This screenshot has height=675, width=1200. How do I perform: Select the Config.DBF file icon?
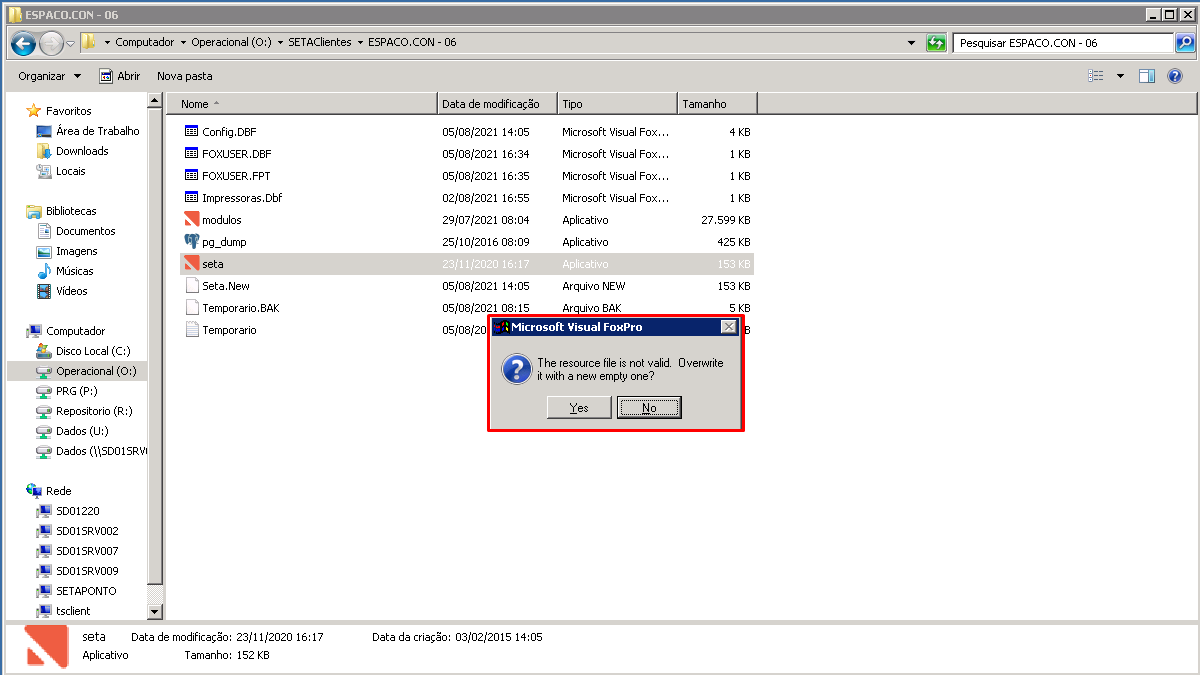192,132
